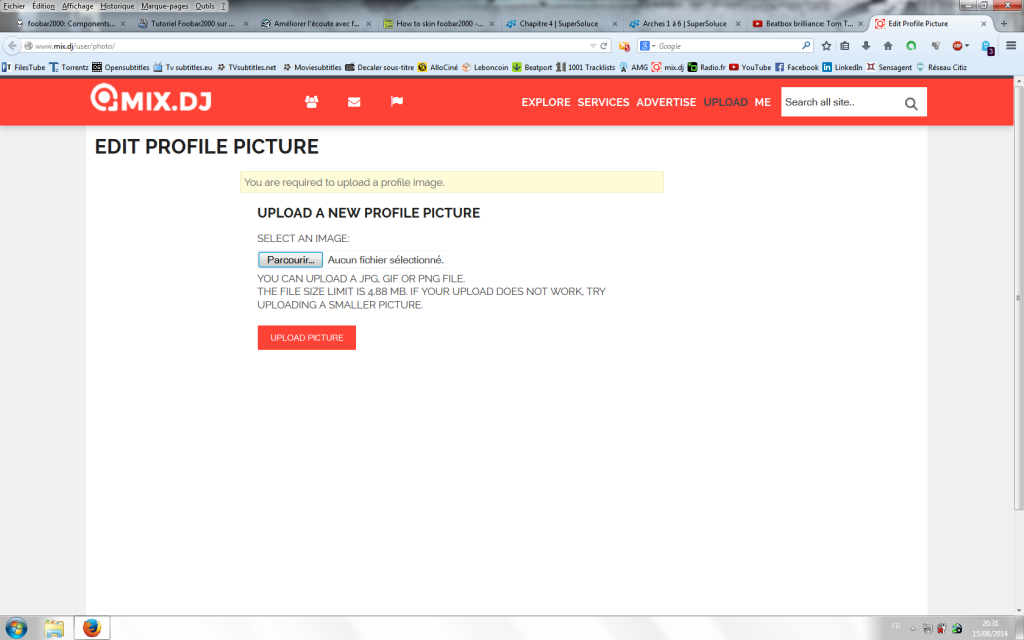Bookmark this page with the star icon
This screenshot has width=1024, height=640.
826,46
